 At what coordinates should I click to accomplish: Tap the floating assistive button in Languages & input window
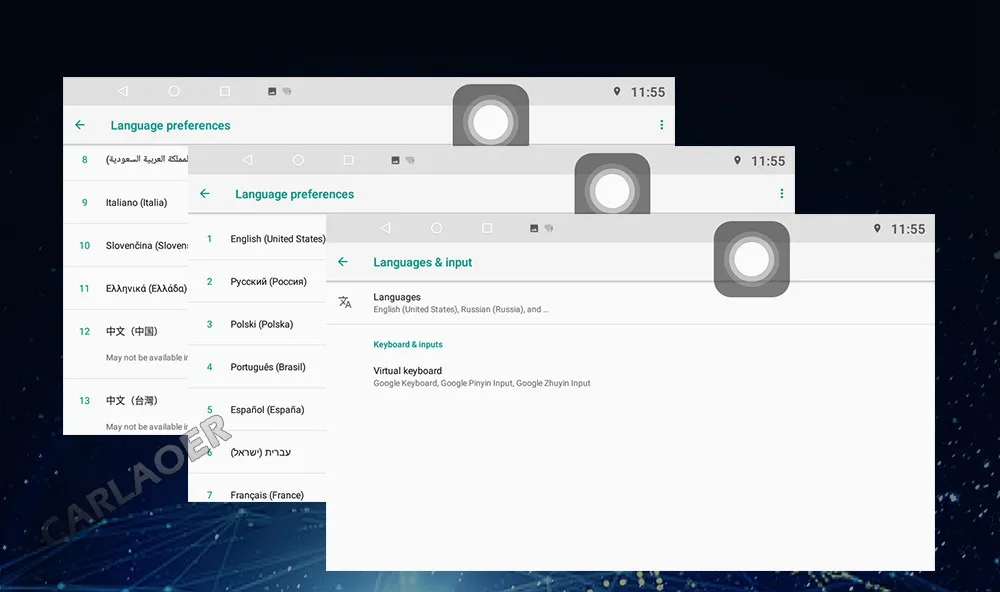(751, 259)
